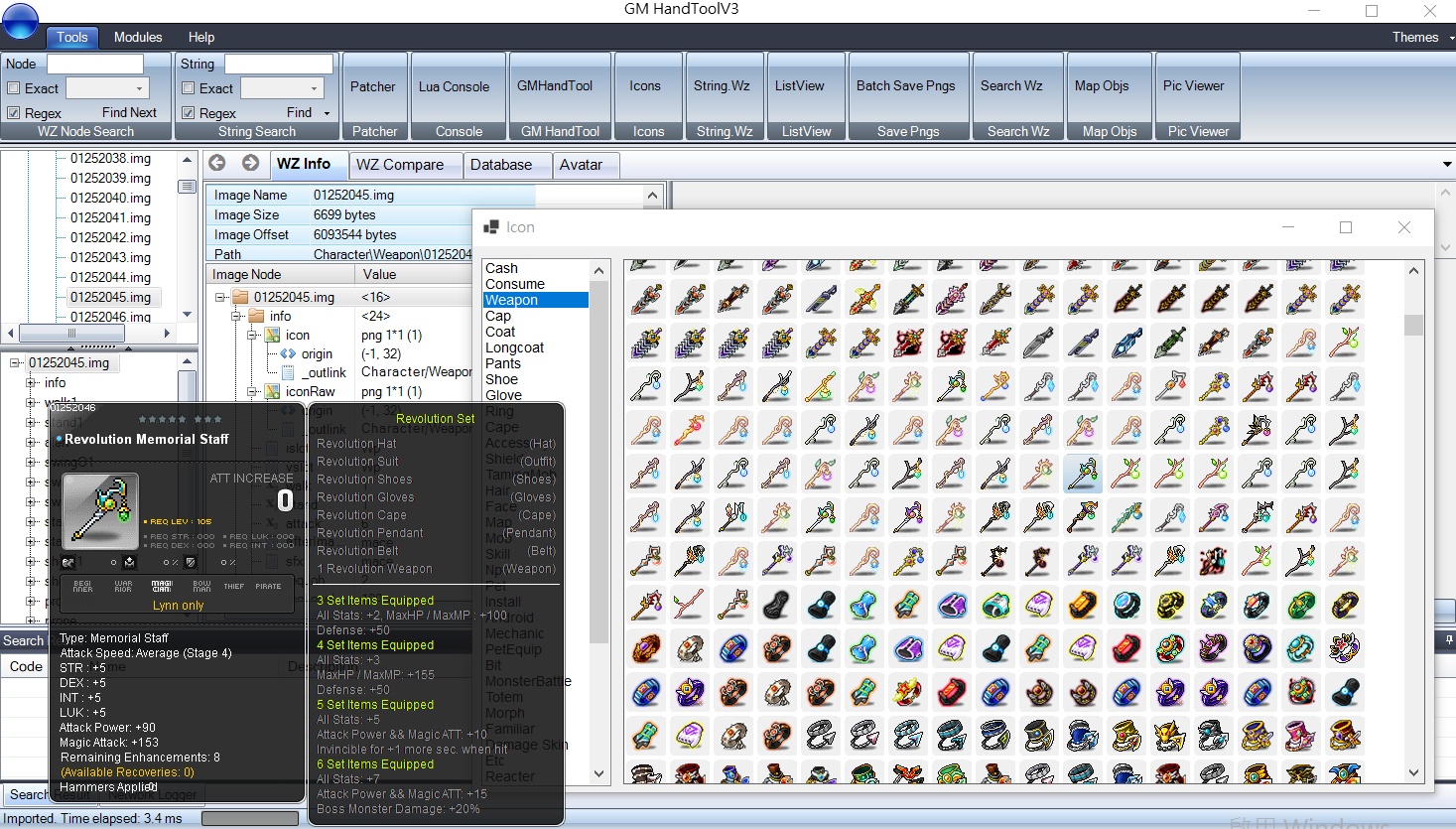Screen dimensions: 1456x829
Task: Click the Node search input field
Action: coord(96,64)
